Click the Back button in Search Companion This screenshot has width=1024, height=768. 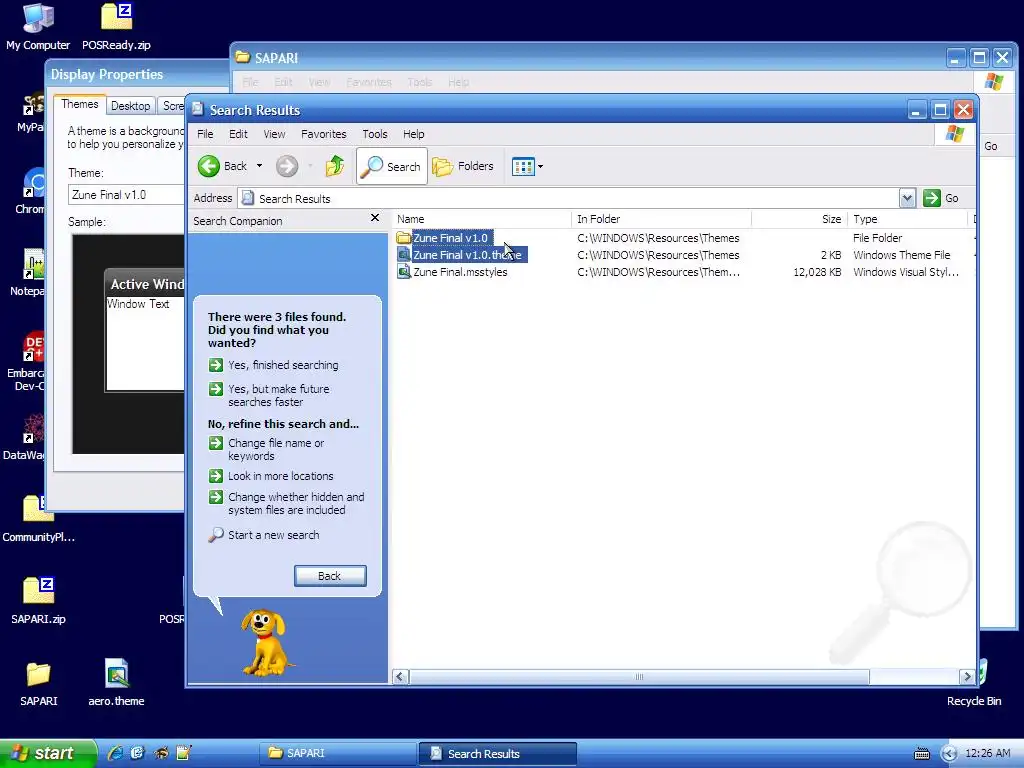(330, 576)
